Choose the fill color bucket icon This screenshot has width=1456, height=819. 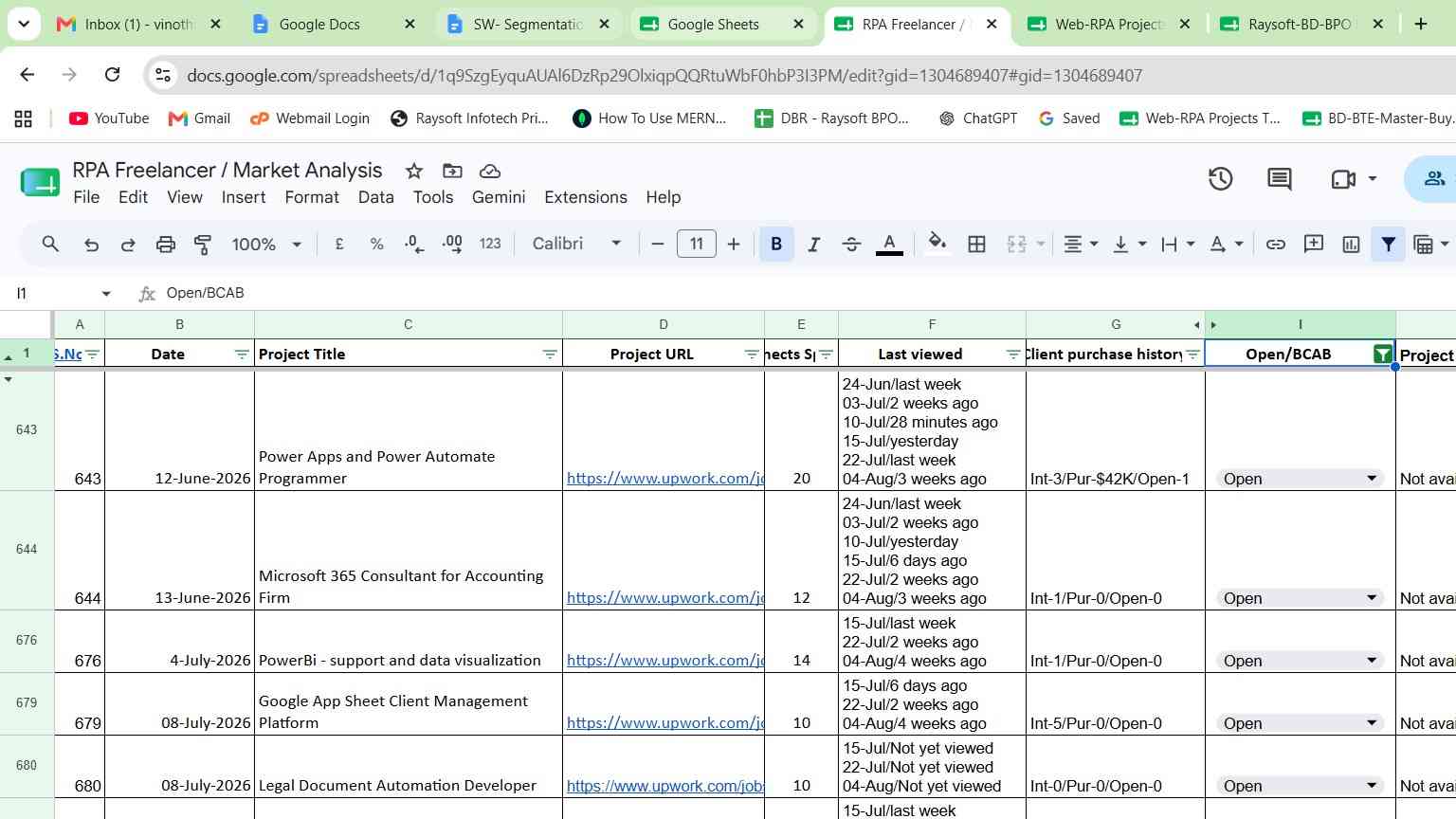click(937, 244)
